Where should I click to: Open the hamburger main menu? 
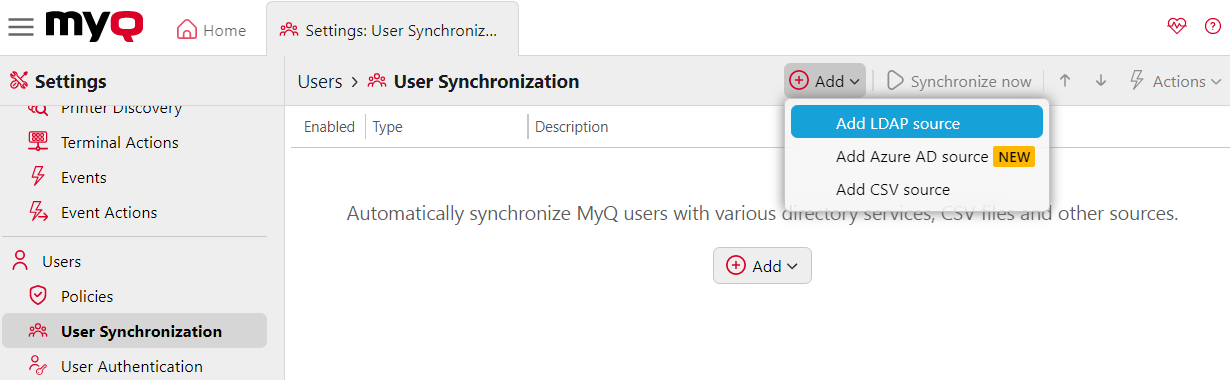pos(21,28)
